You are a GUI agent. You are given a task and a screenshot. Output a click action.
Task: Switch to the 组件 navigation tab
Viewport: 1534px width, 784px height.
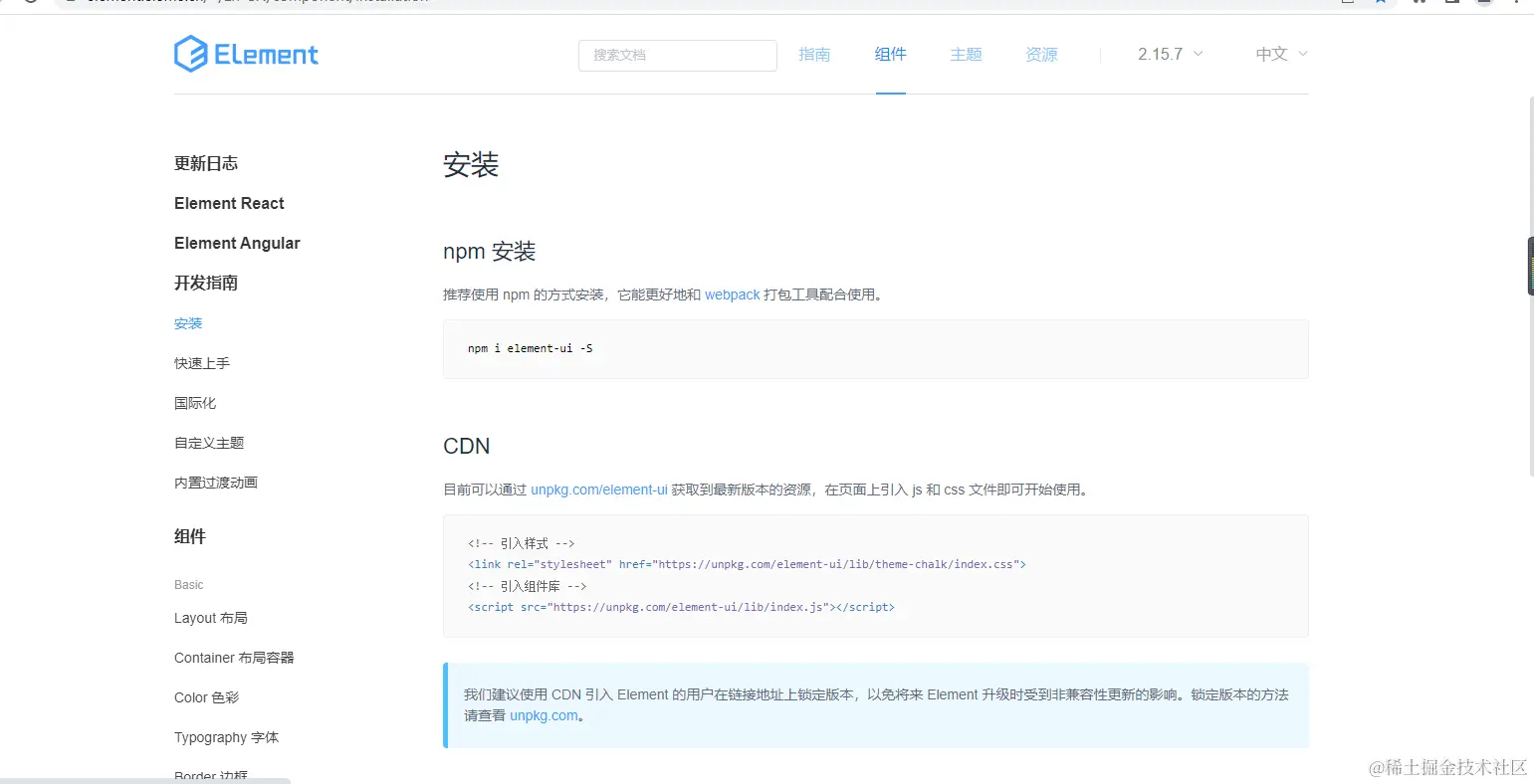891,55
